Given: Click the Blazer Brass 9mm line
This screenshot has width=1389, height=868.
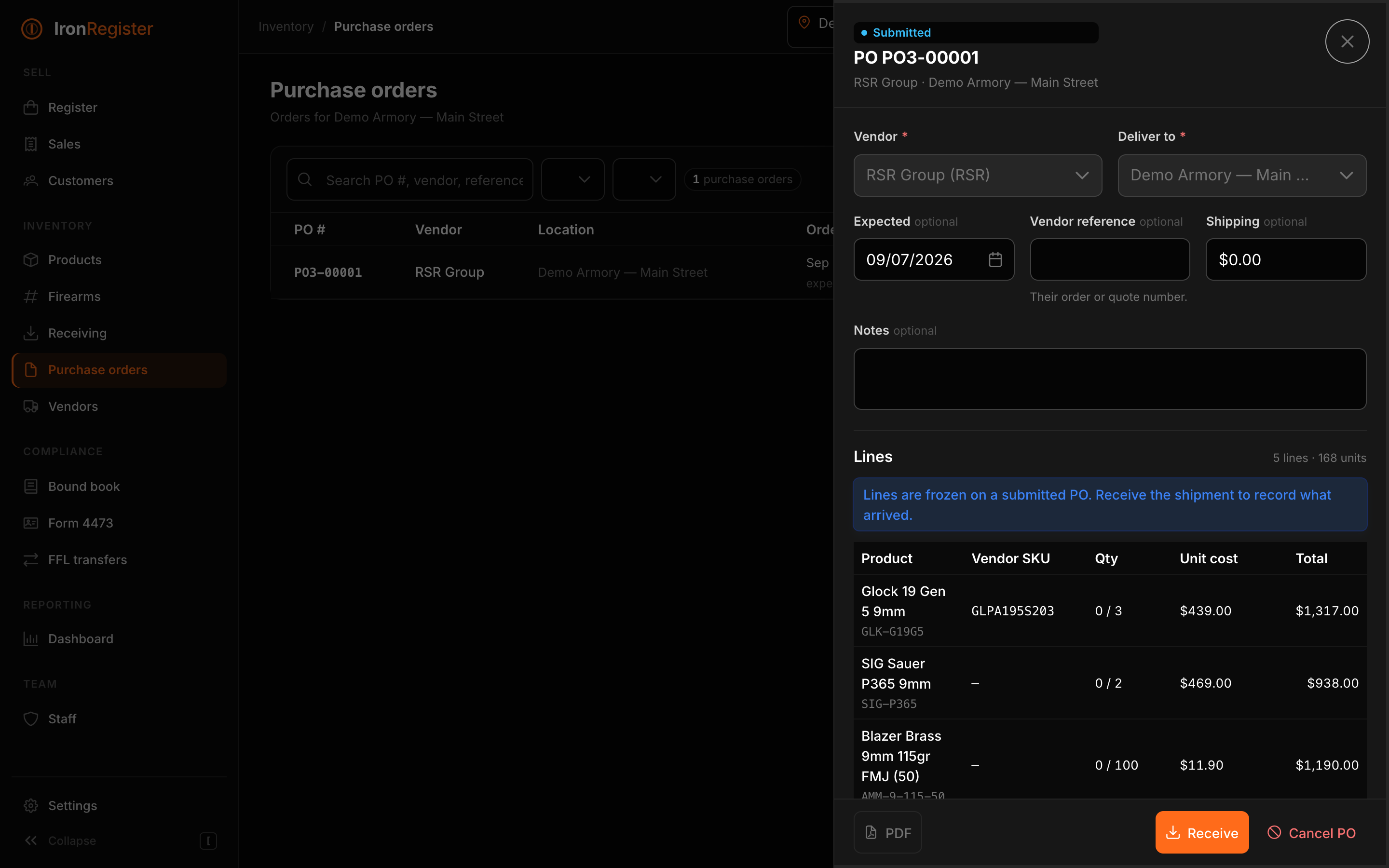Looking at the screenshot, I should [x=1109, y=759].
